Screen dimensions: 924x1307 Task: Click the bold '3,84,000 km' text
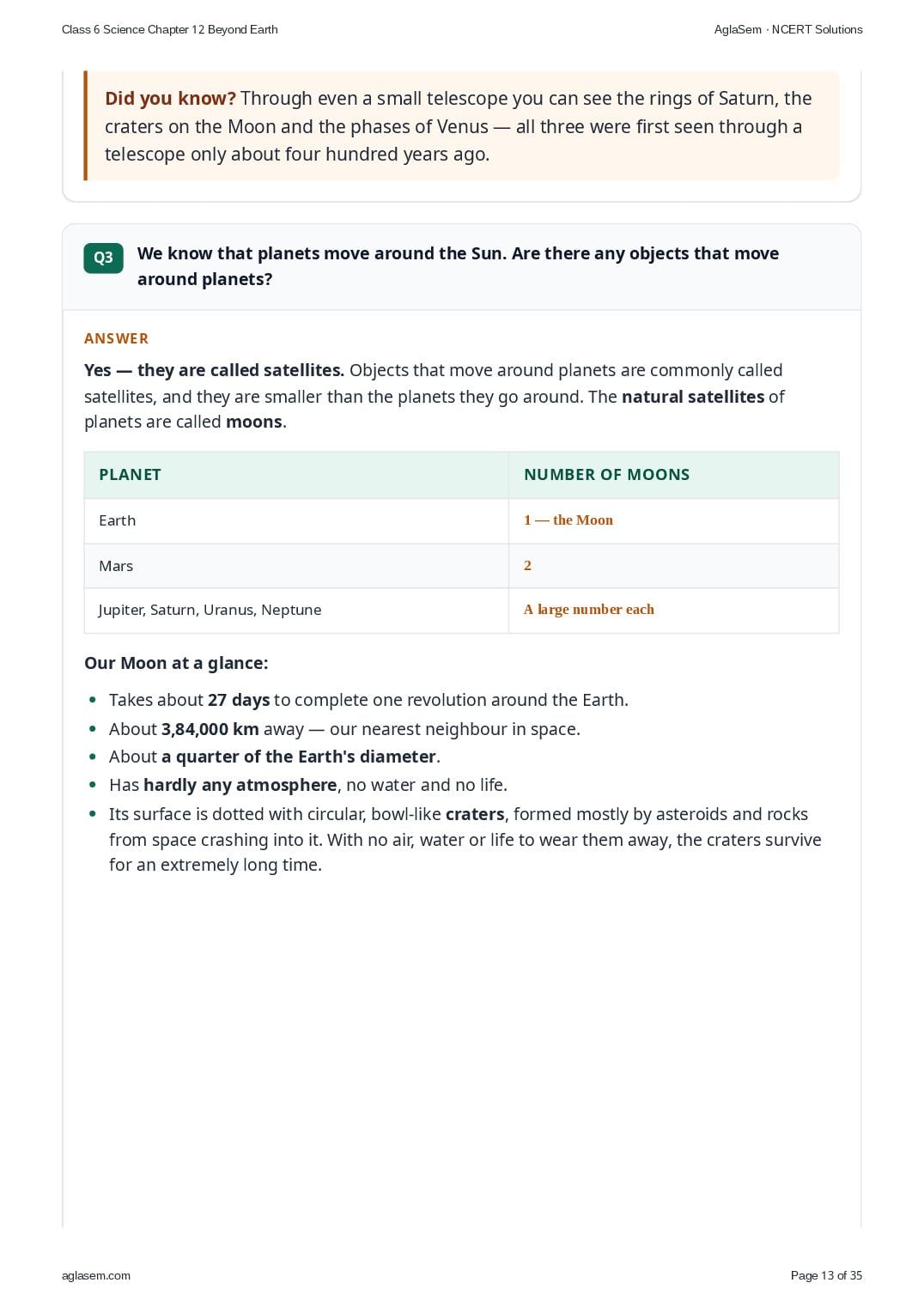pos(210,729)
